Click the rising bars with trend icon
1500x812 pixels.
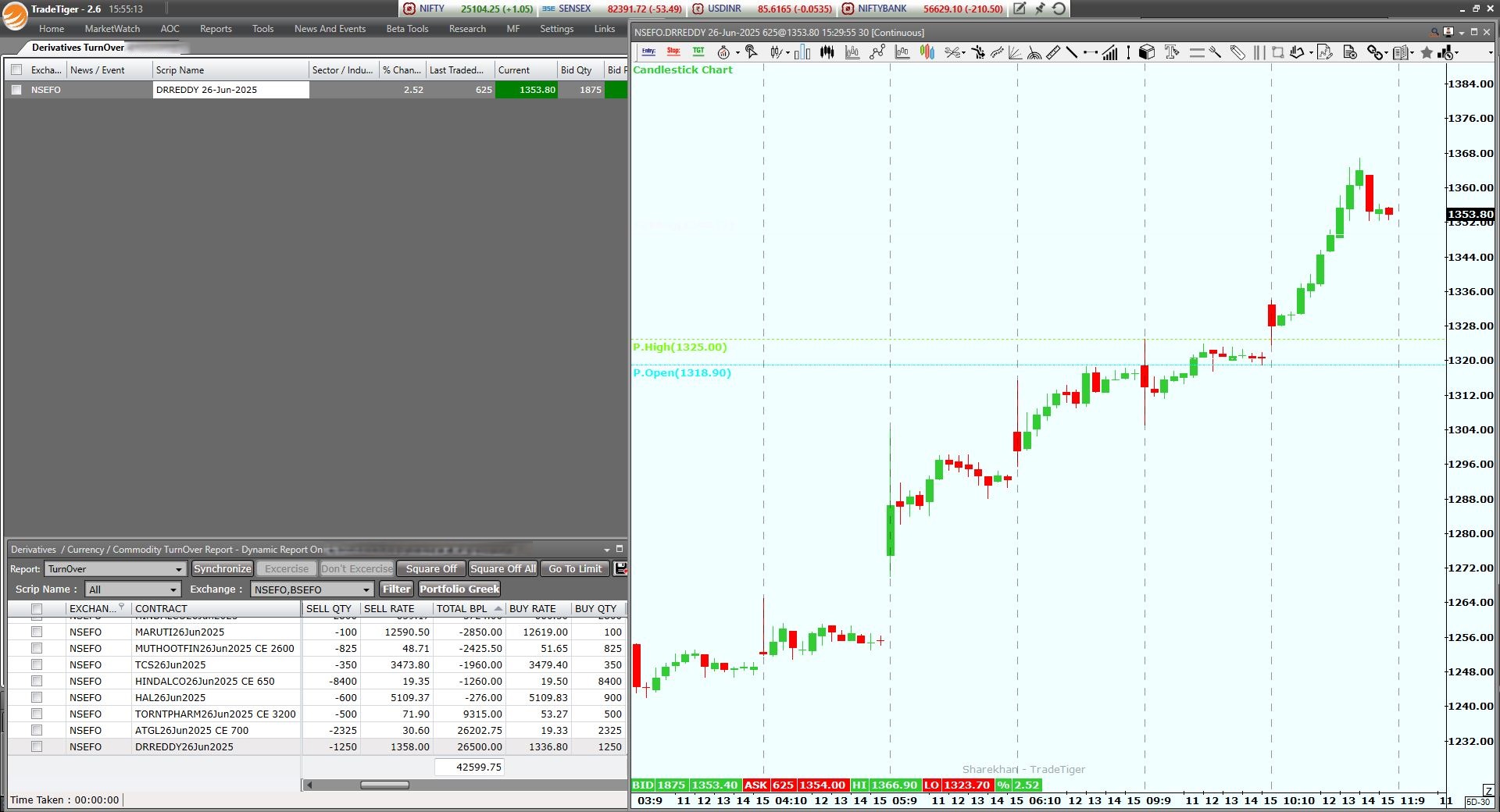(1110, 52)
